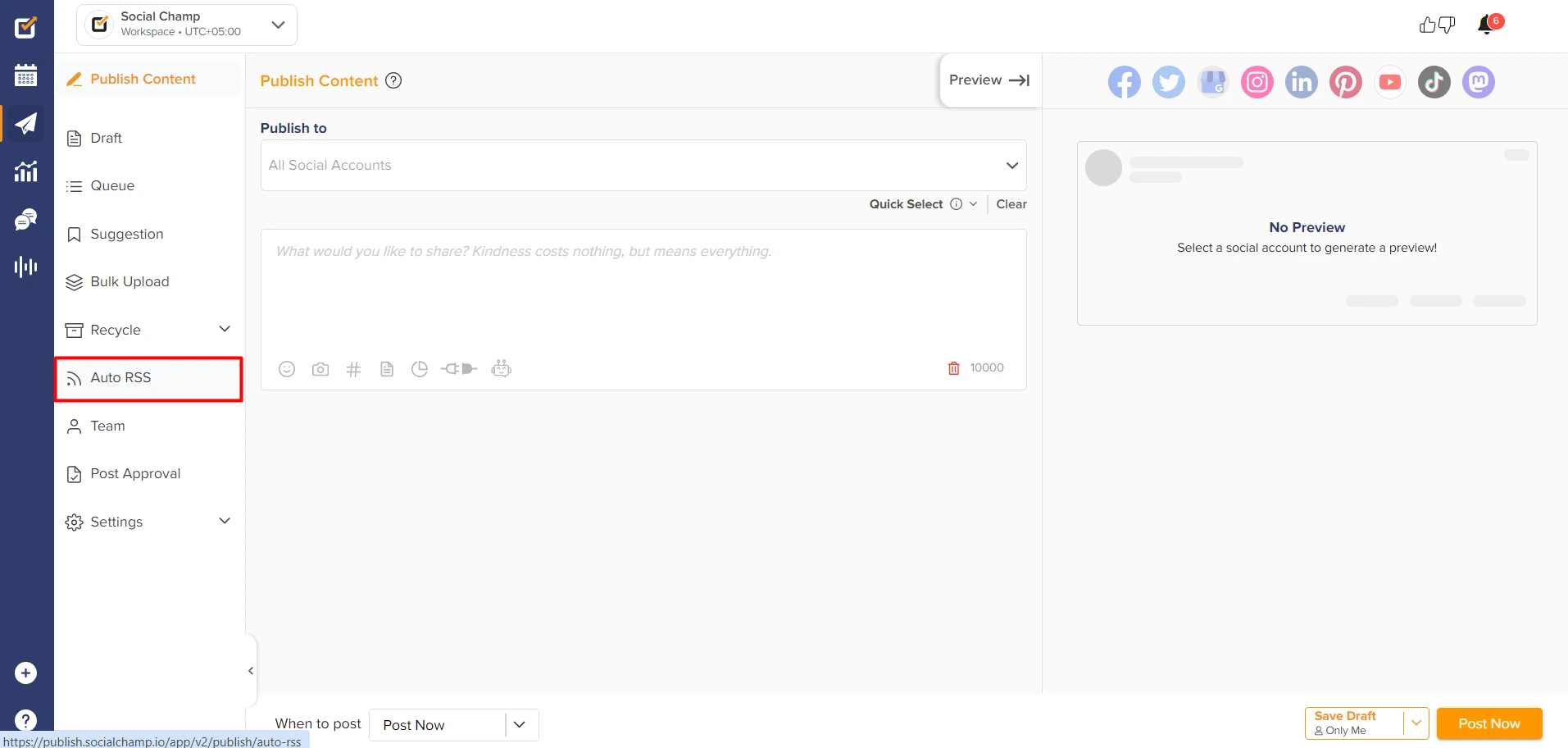Select the YouTube preview icon

(1389, 82)
